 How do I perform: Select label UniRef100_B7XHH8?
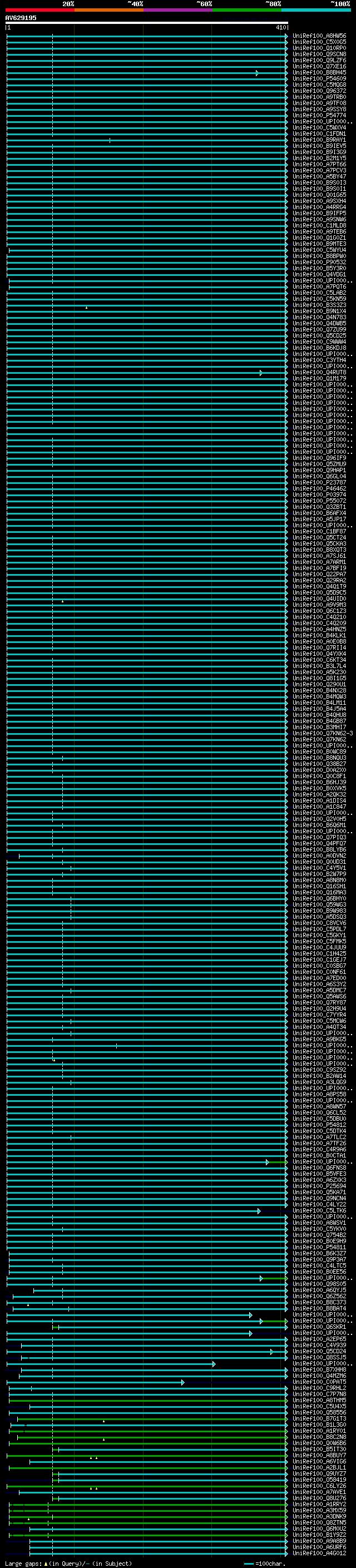[x=319, y=1369]
